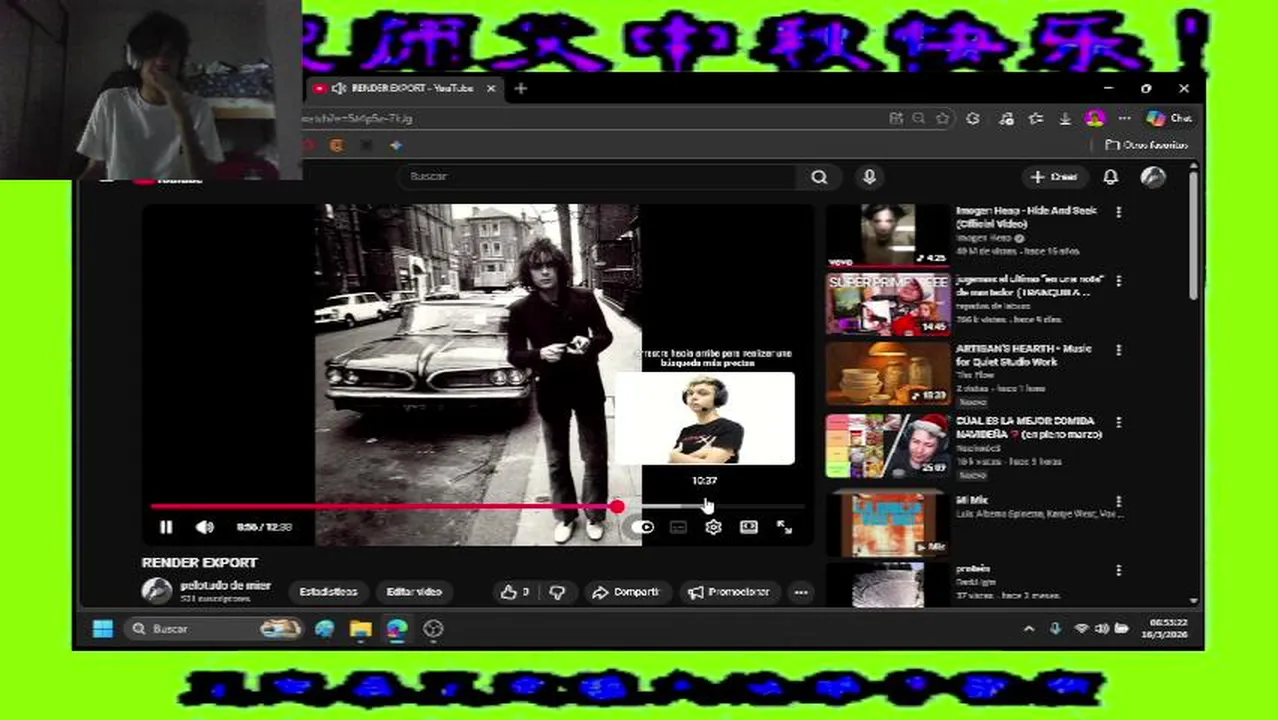The width and height of the screenshot is (1278, 720).
Task: Open the Edge three-dots menu
Action: (x=1124, y=118)
